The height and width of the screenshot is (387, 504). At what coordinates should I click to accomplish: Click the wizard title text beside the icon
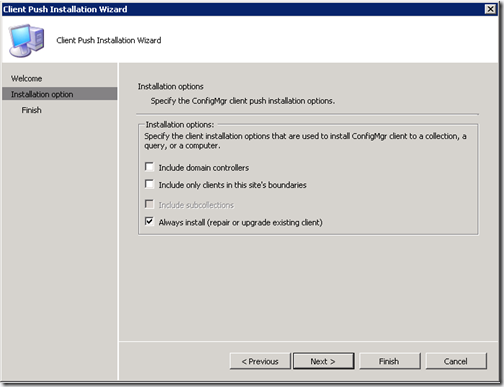(x=109, y=40)
